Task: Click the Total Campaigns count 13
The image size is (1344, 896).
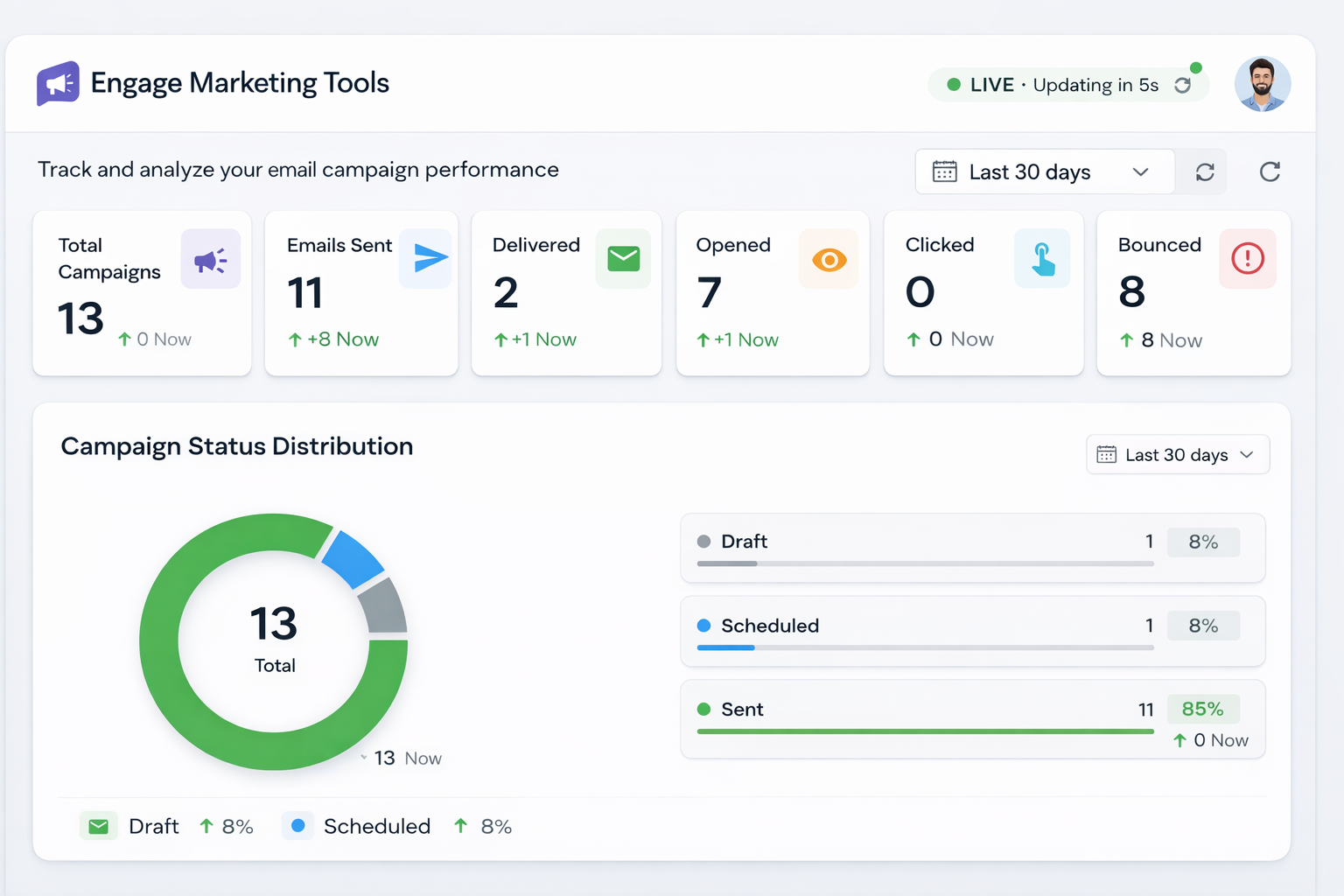Action: click(x=80, y=318)
